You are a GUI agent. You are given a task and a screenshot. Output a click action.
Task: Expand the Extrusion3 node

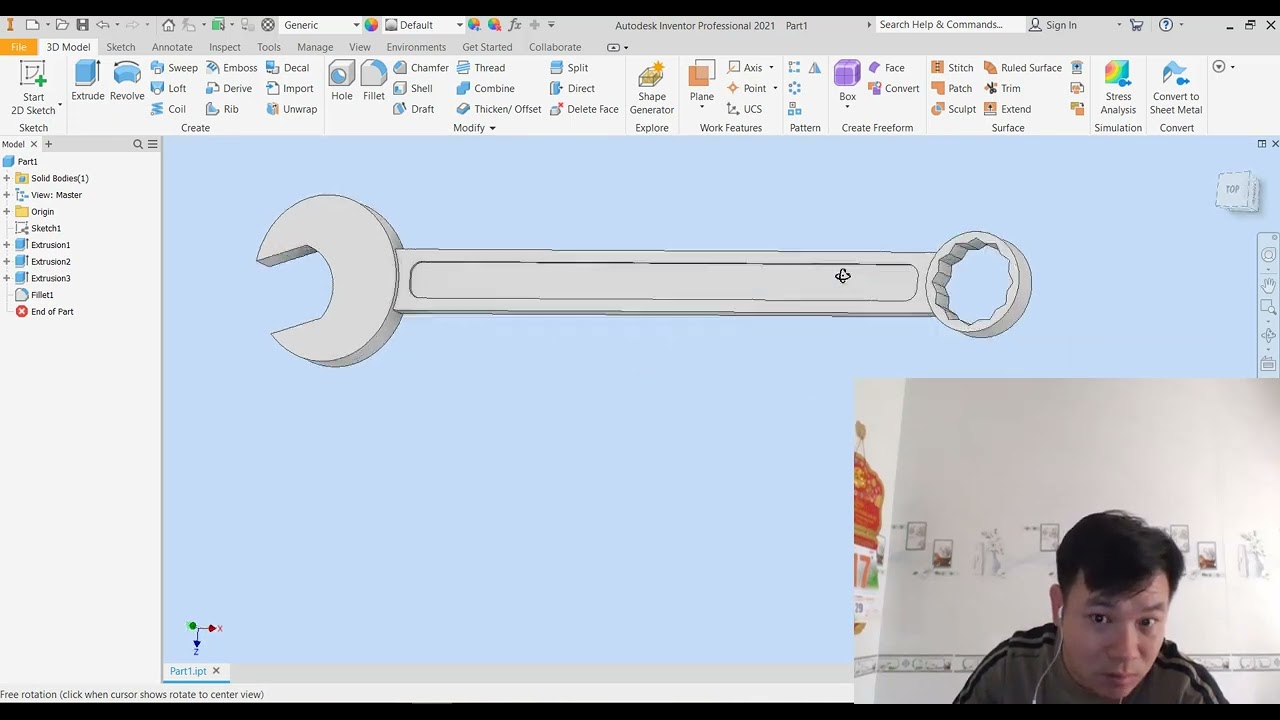click(x=7, y=278)
